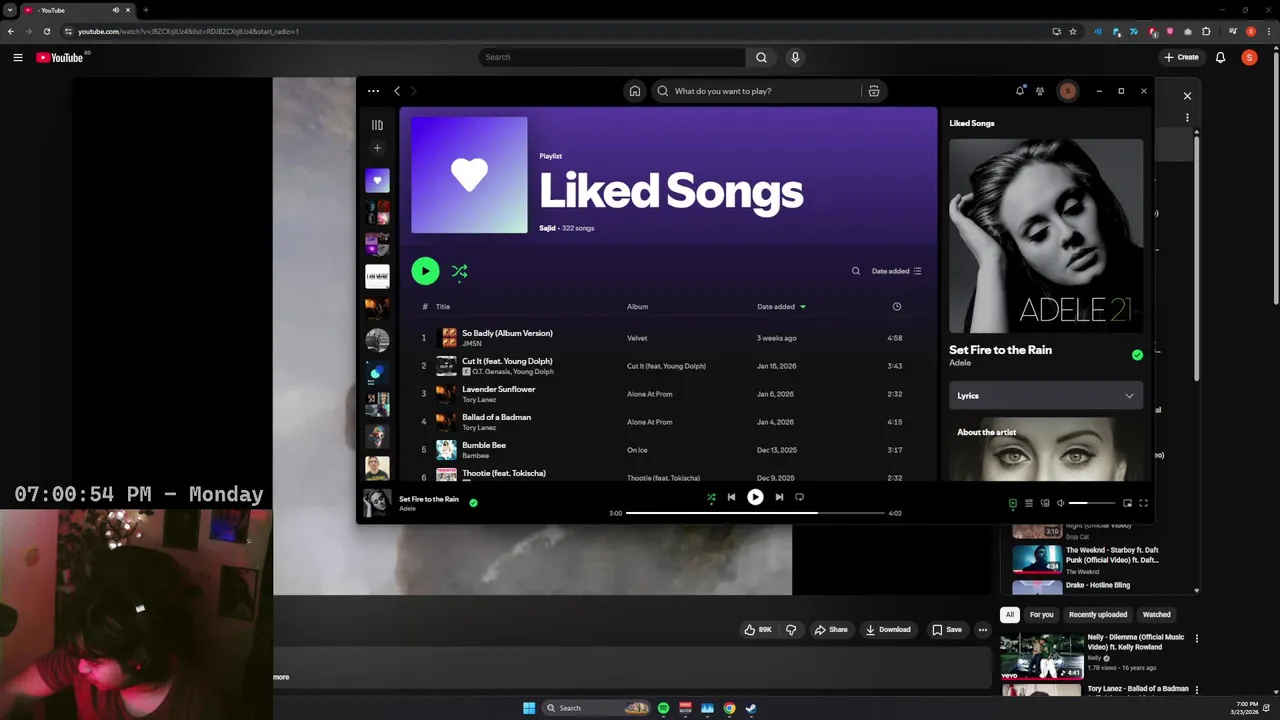Toggle the green saved checkmark beside Set Fire to the Rain title
The height and width of the screenshot is (720, 1280).
1137,355
